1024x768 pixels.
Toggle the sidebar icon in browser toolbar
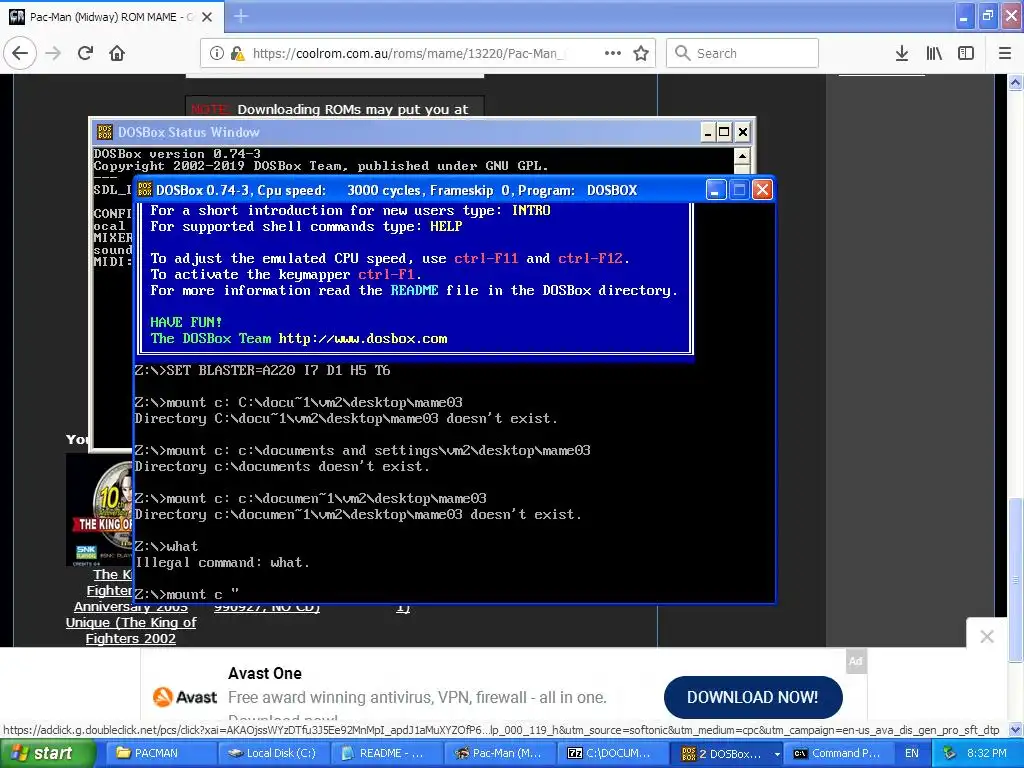coord(966,54)
